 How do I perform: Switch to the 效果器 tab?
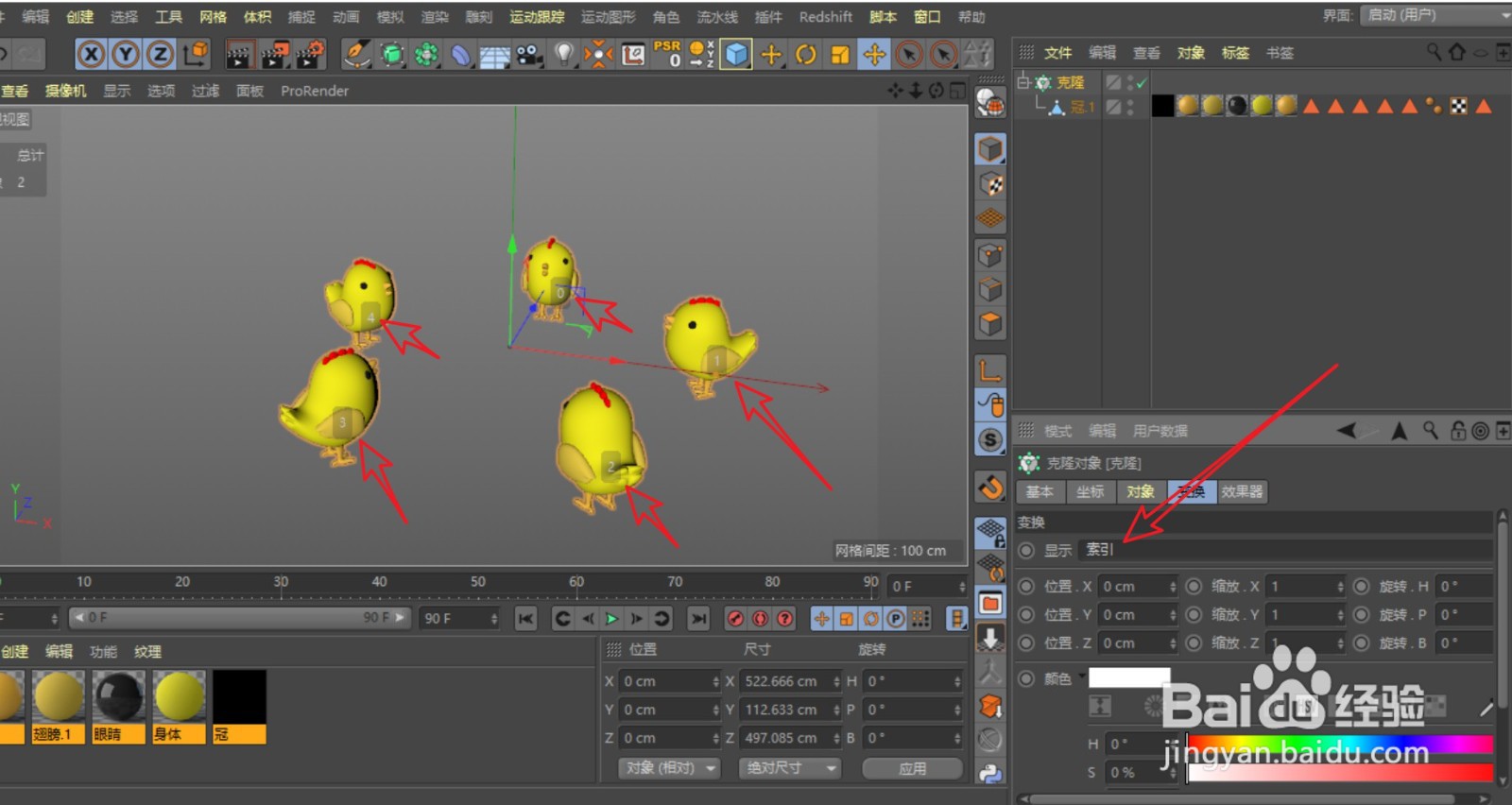[x=1242, y=491]
